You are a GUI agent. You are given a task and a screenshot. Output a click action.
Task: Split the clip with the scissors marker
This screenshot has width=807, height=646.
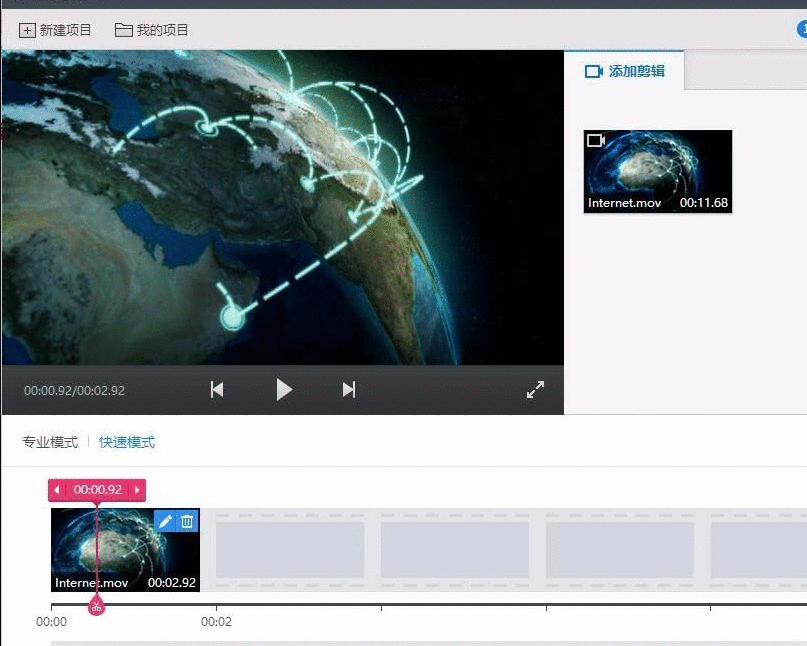(96, 605)
